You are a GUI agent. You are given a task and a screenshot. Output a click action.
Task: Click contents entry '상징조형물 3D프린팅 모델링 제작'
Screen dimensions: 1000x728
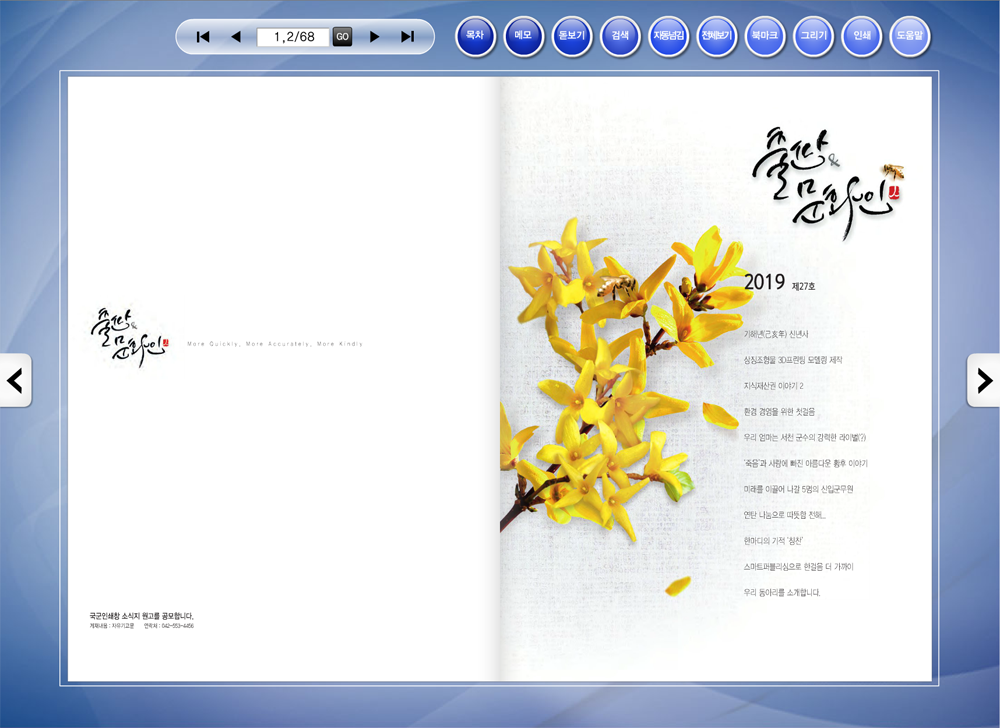coord(793,360)
